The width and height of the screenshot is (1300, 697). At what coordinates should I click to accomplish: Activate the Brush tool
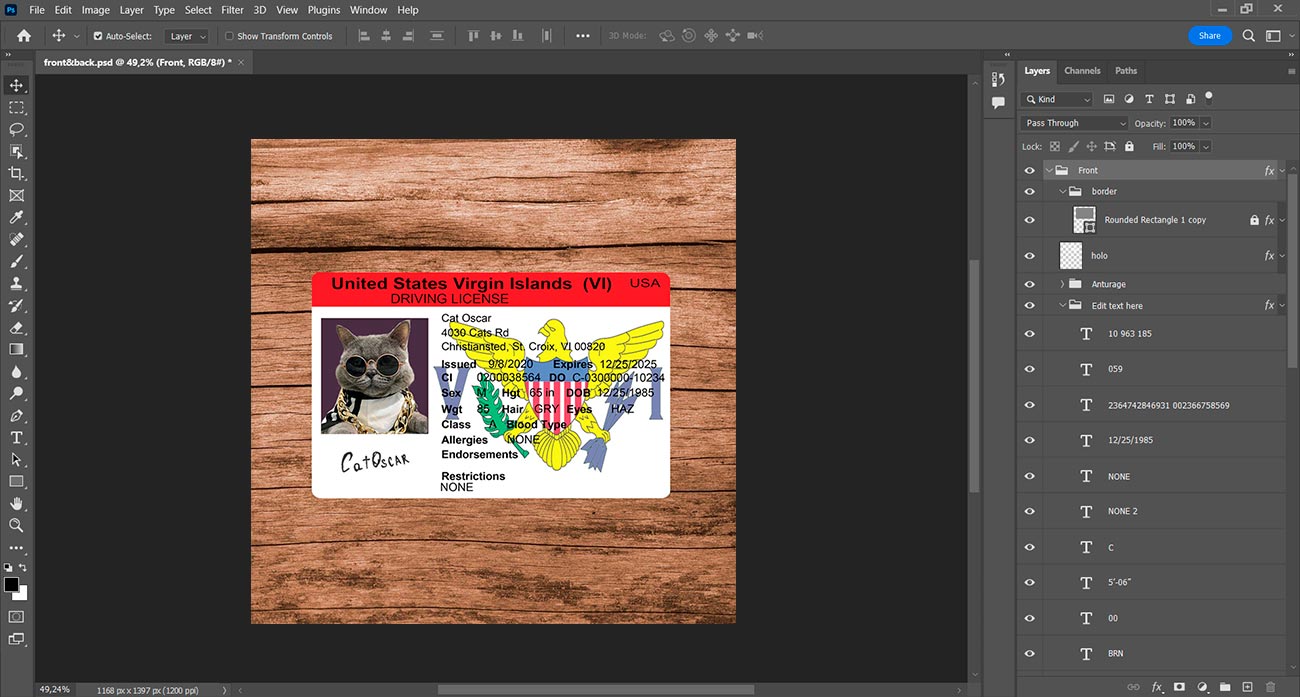pyautogui.click(x=17, y=261)
